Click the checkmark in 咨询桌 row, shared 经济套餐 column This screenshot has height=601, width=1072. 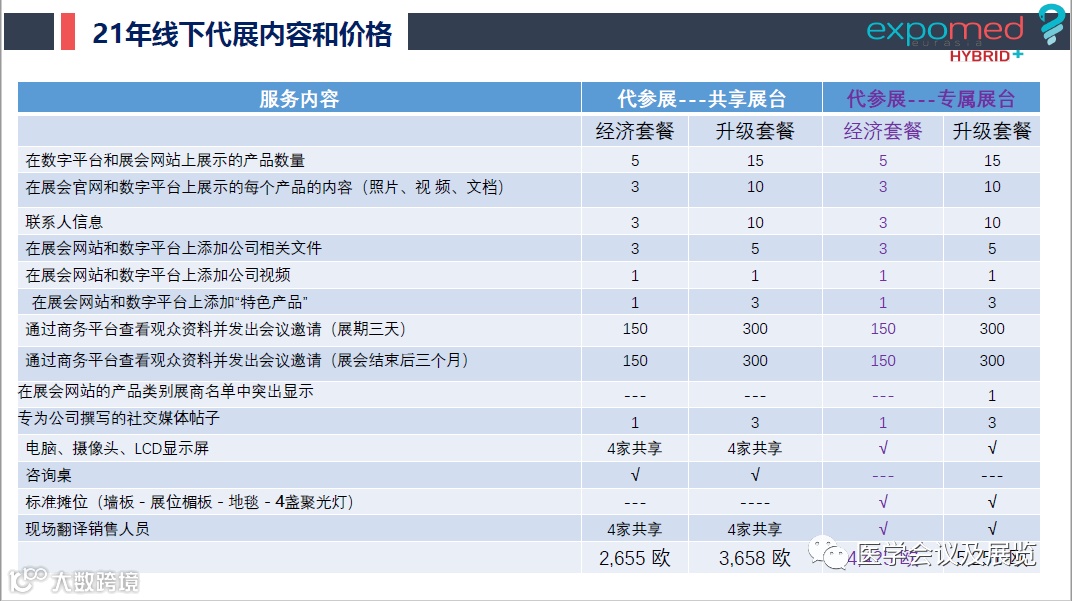634,475
